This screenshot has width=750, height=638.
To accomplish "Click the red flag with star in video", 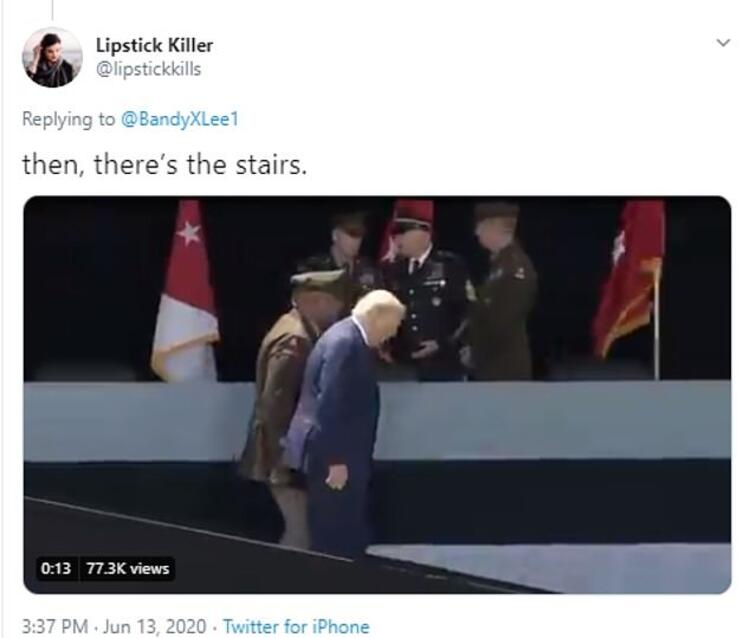I will (186, 290).
